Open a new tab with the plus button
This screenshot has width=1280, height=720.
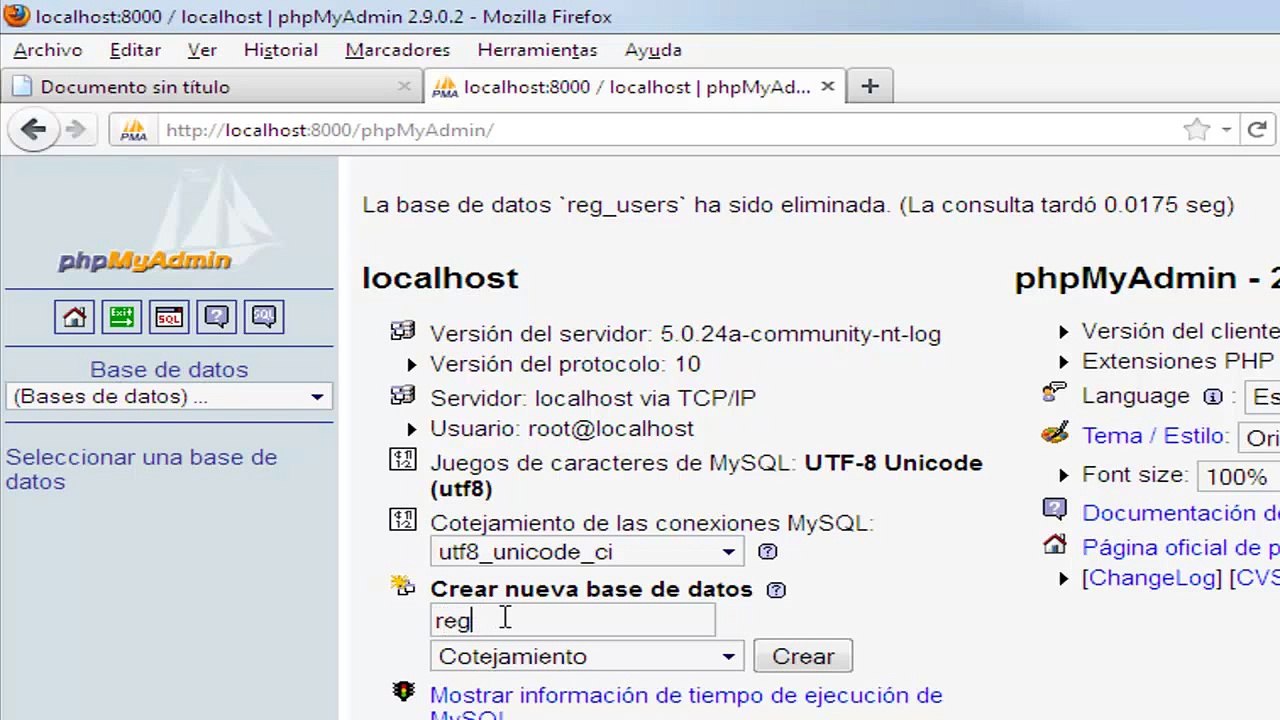coord(870,87)
